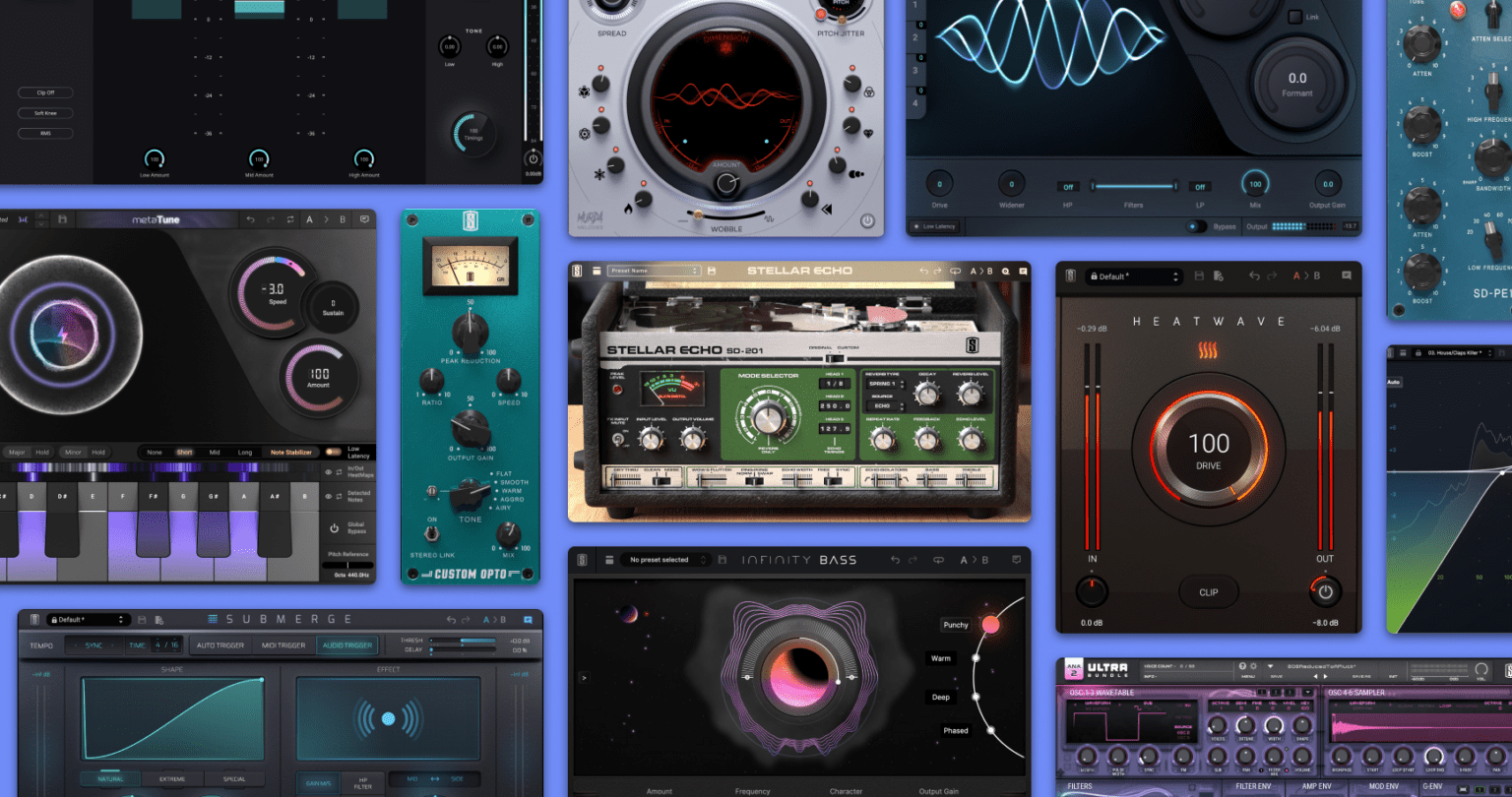This screenshot has height=797, width=1512.
Task: Open the search magnifier in Stellar Echo header
Action: 1005,270
